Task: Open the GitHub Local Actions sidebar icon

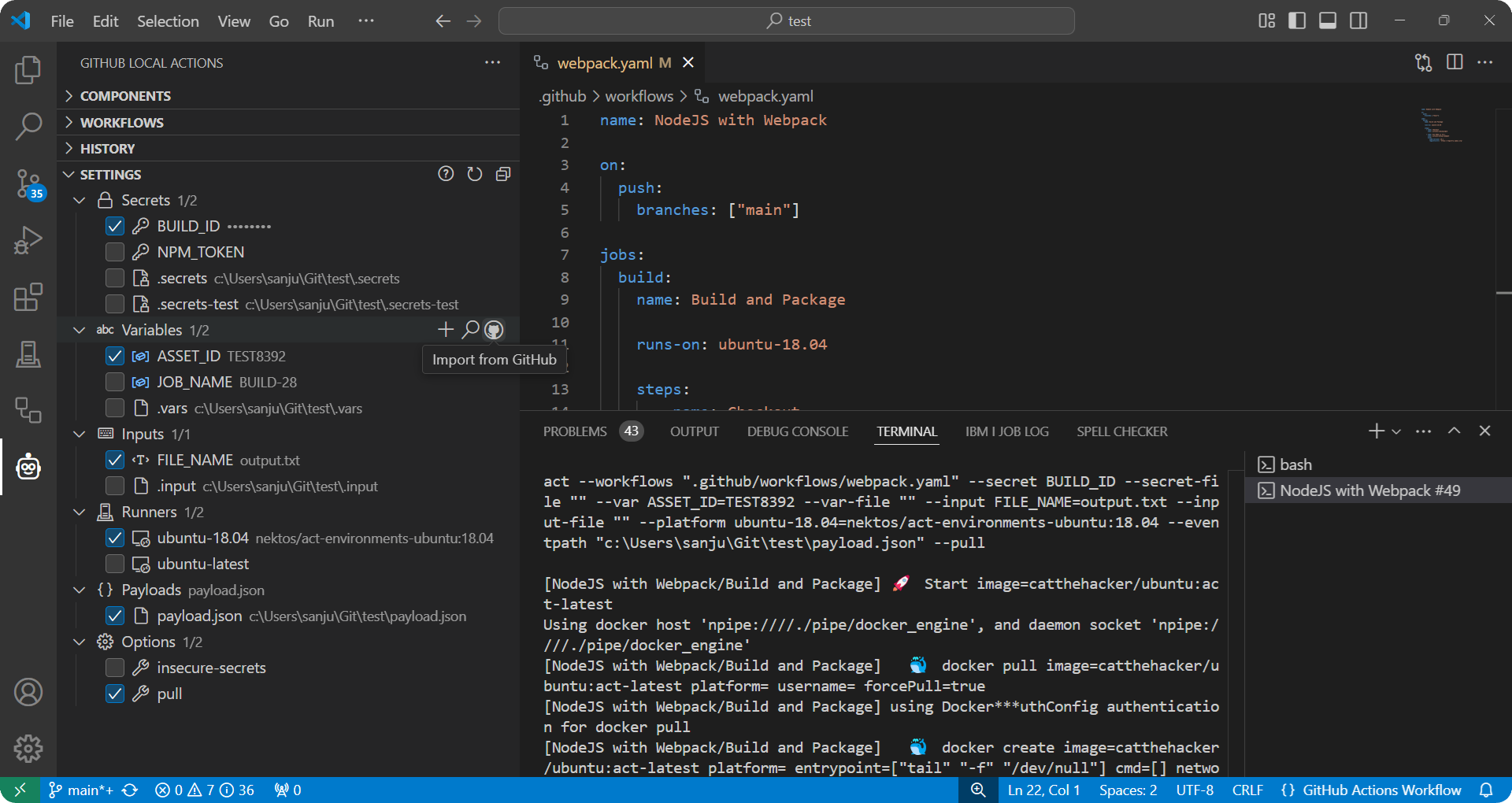Action: point(28,467)
